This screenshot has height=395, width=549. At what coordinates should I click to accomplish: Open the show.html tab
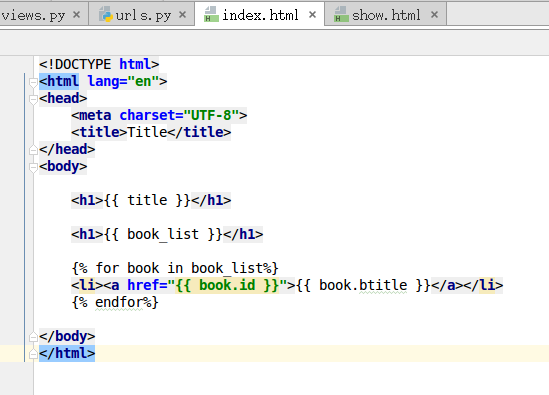386,15
